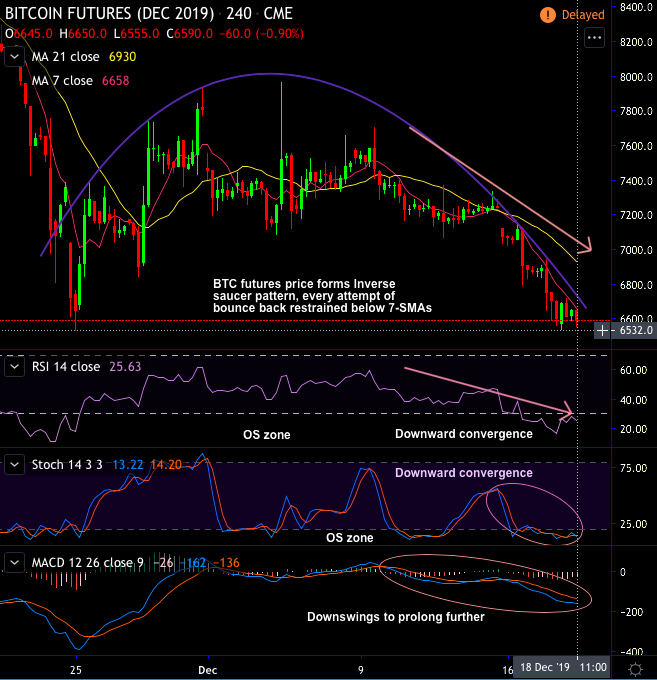
Task: Click the 25 date on the time axis
Action: 75,670
